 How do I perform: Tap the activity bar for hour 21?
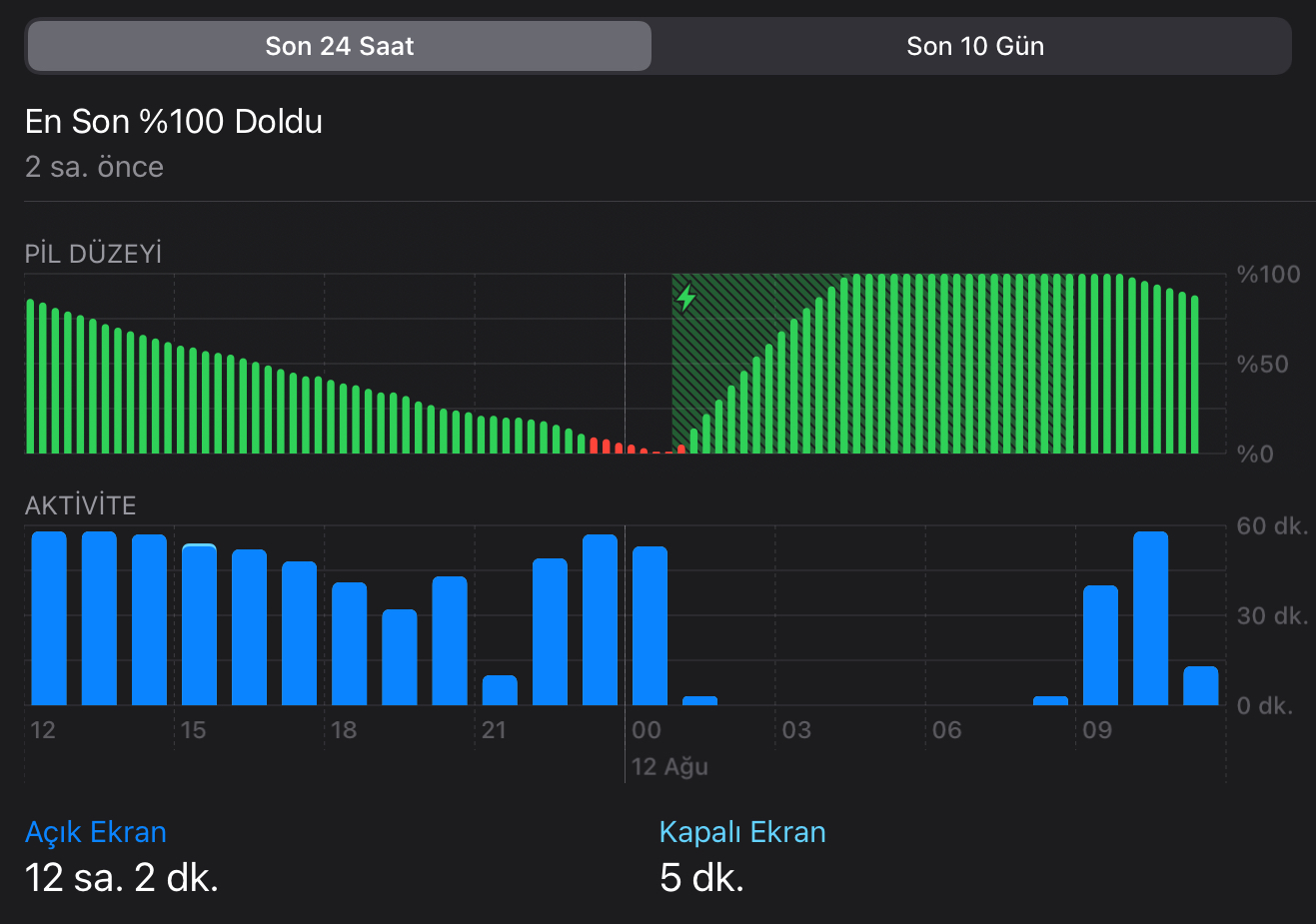click(x=500, y=690)
